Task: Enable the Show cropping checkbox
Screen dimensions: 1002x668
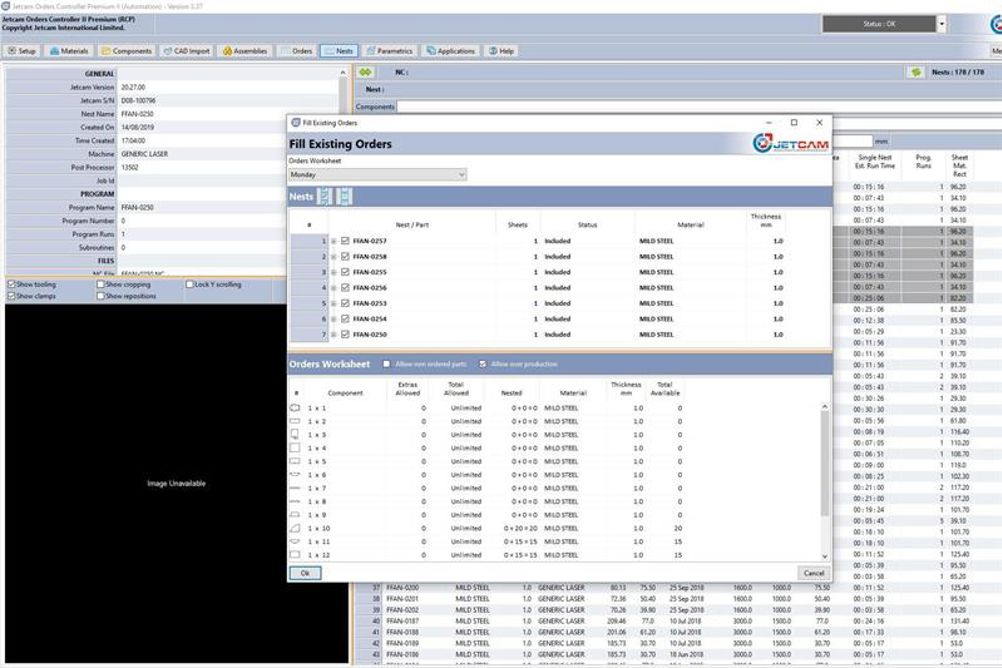Action: [x=100, y=284]
